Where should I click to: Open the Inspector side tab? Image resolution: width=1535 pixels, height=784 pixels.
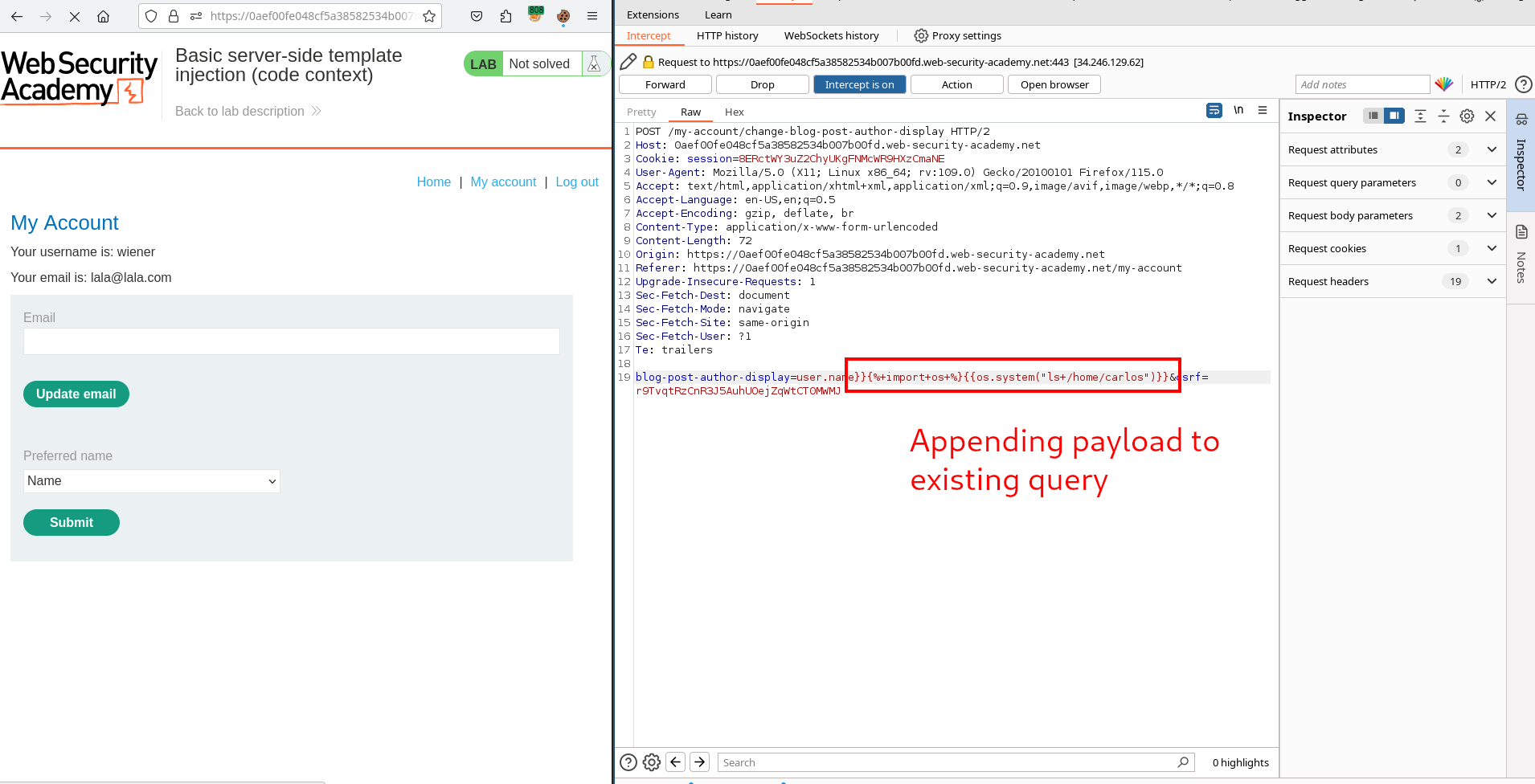[x=1521, y=155]
